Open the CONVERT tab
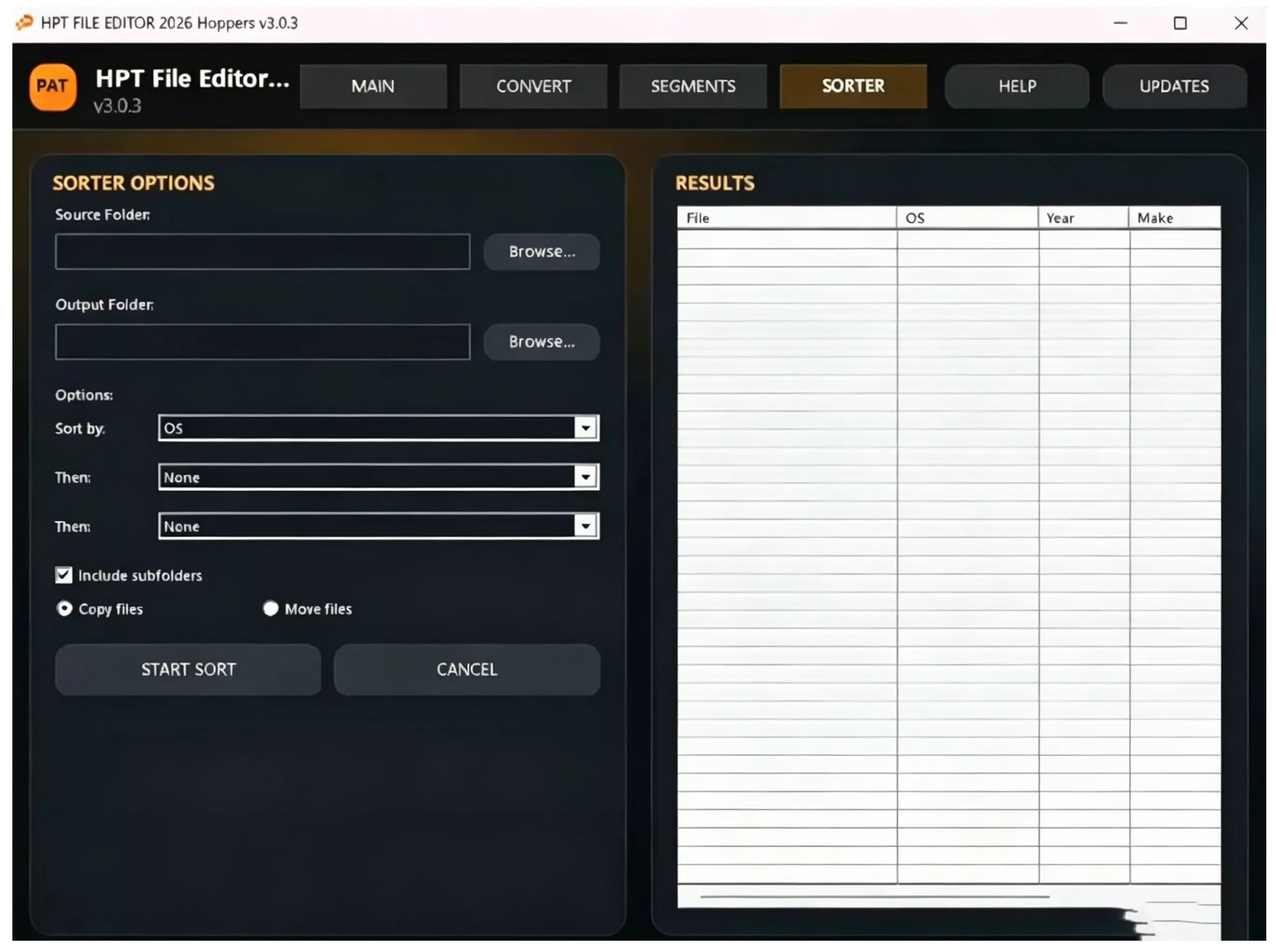This screenshot has width=1276, height=952. point(533,86)
